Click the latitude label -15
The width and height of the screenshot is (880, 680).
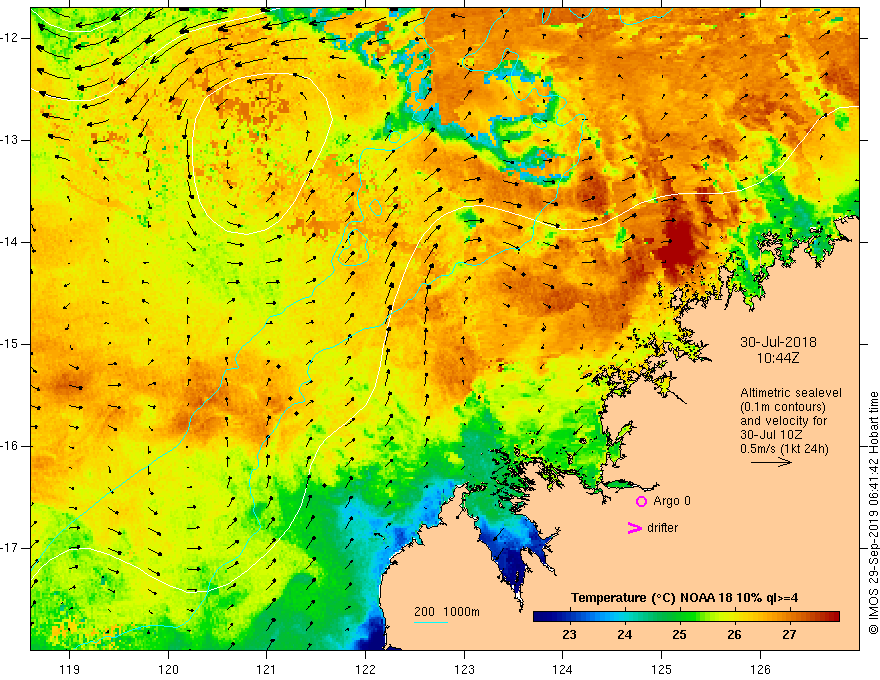click(10, 344)
